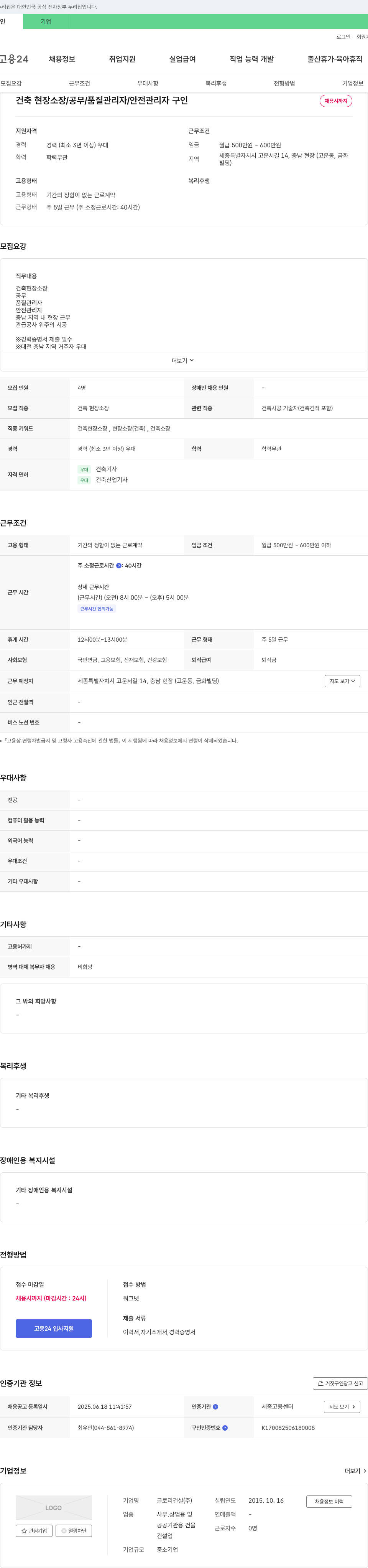This screenshot has height=1568, width=368.
Task: View 채용정보 이력 of the company
Action: tap(329, 1501)
